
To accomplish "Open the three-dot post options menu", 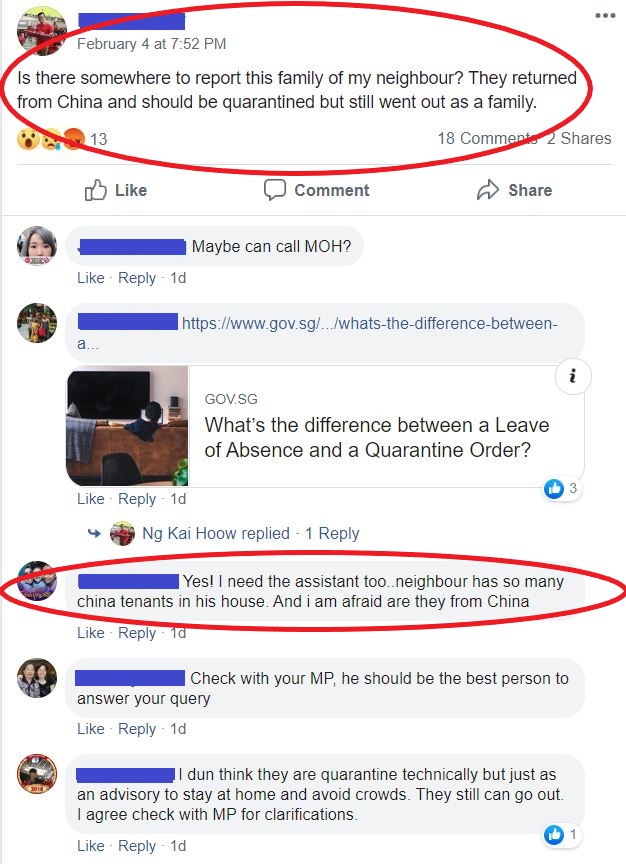I will (605, 15).
